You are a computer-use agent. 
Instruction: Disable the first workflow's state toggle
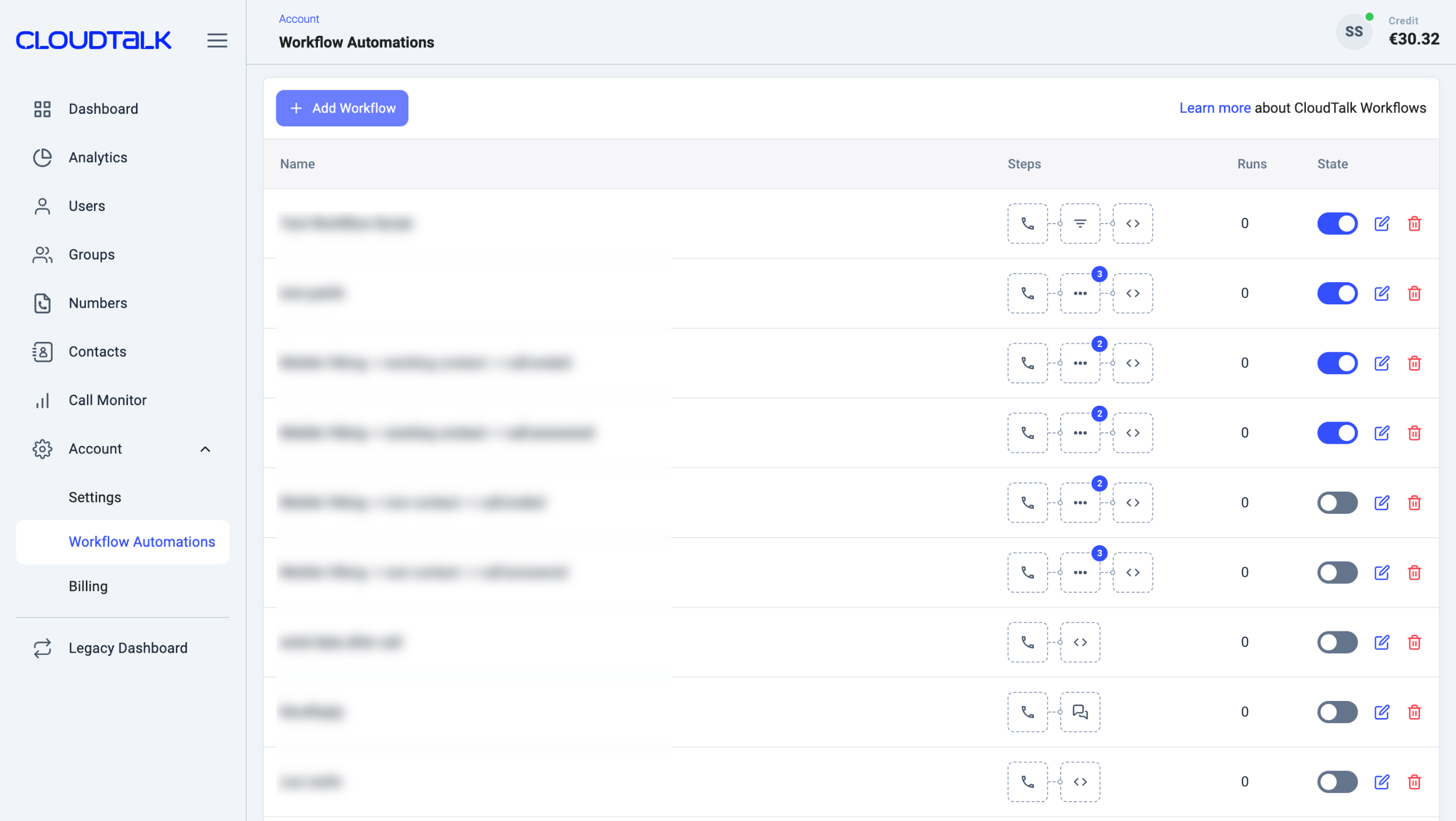pos(1337,224)
